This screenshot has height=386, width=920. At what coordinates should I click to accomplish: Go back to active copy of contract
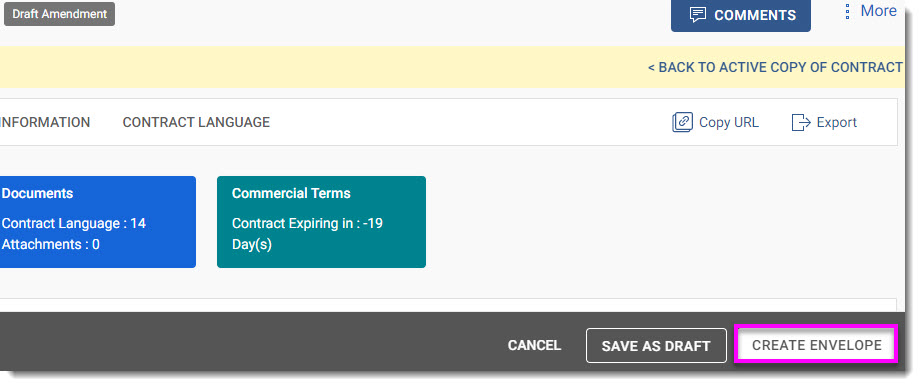click(774, 67)
